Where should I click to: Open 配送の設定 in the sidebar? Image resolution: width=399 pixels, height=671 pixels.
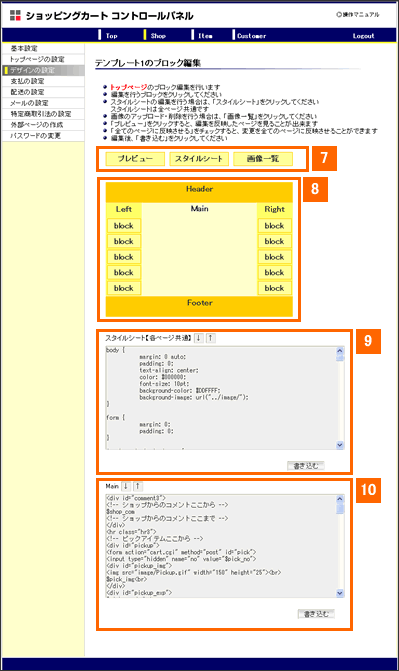(43, 92)
